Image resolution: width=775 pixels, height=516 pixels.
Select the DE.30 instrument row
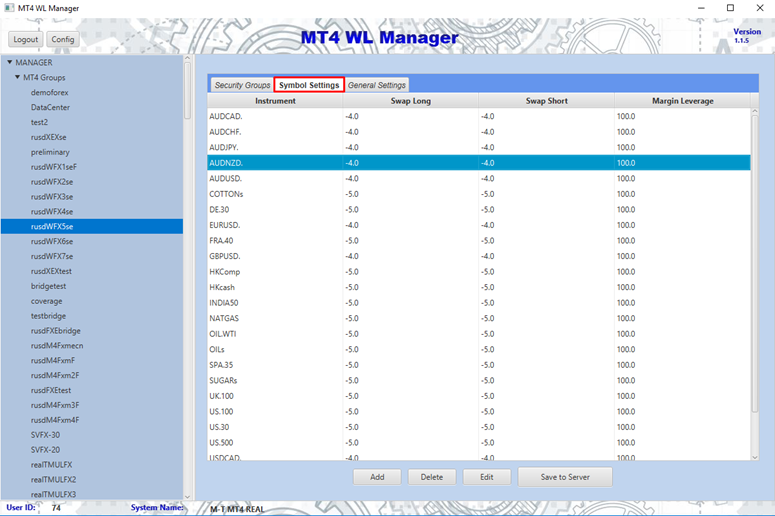479,210
